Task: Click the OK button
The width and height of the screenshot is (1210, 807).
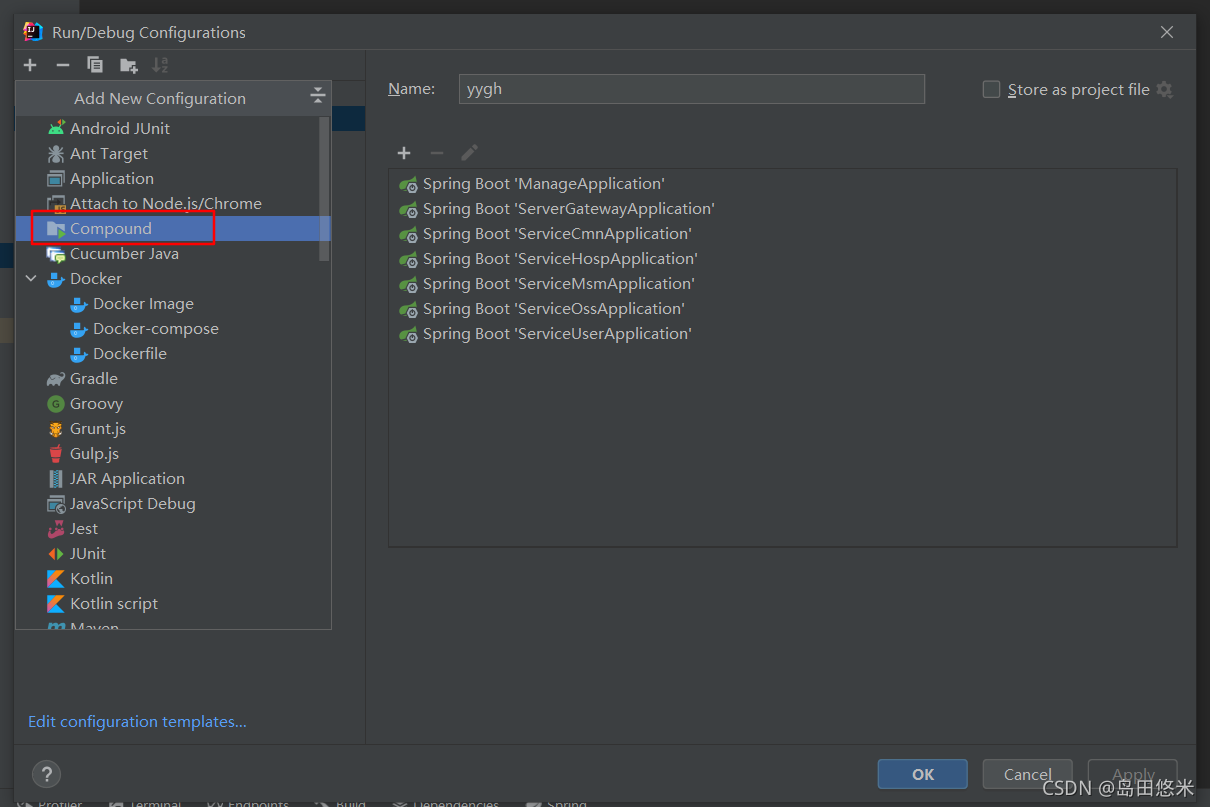Action: (923, 774)
